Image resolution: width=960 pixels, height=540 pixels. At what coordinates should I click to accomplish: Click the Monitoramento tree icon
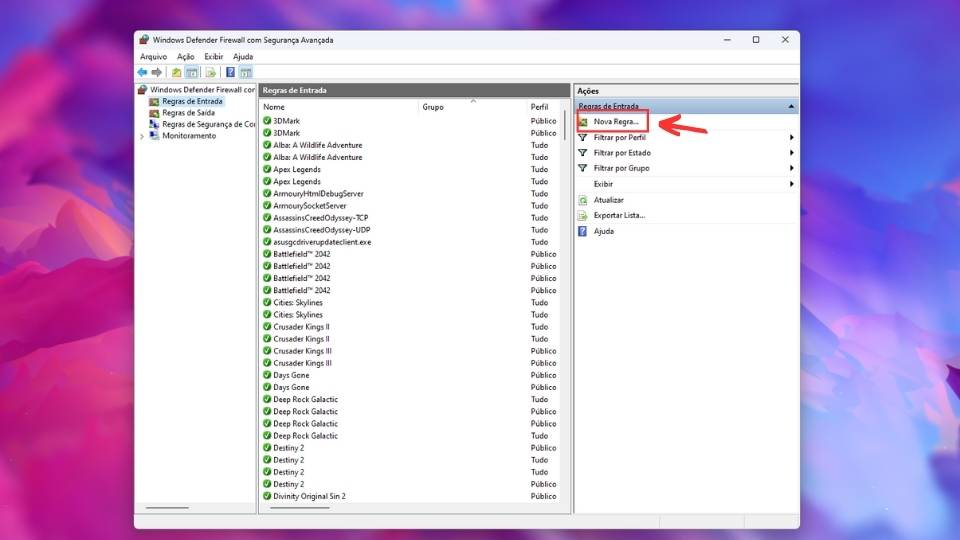pos(154,136)
